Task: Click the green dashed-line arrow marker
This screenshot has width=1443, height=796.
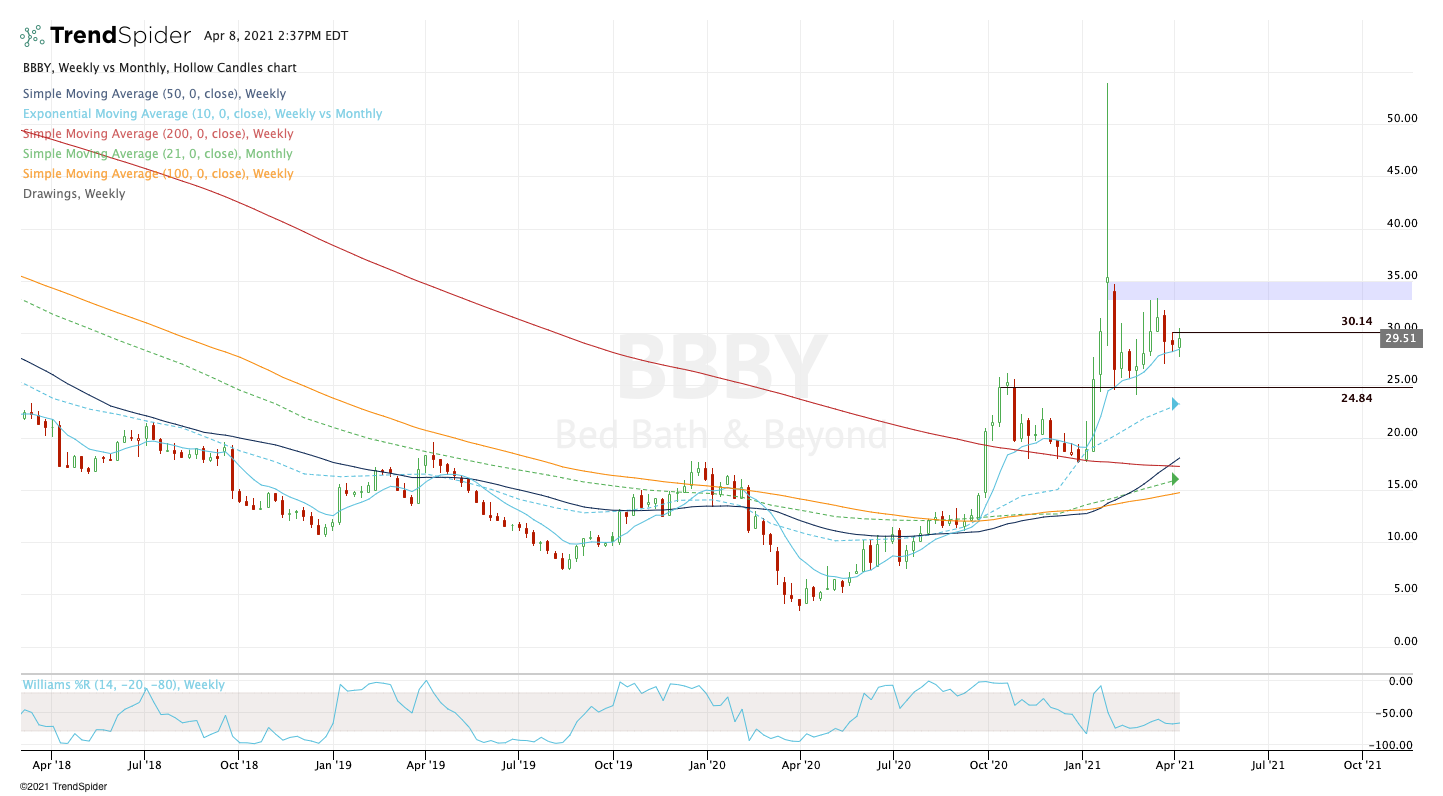Action: coord(1175,479)
